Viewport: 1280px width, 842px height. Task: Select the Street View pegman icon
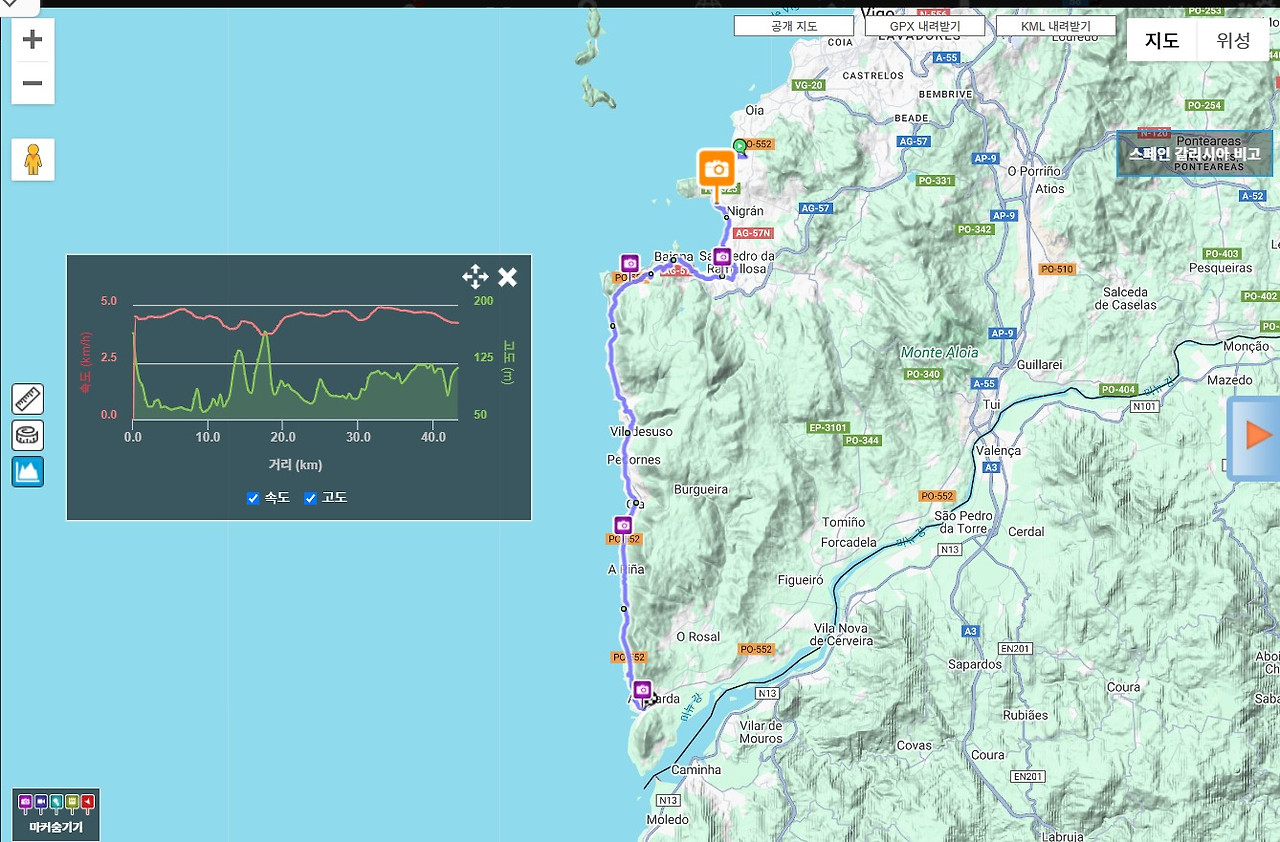33,160
